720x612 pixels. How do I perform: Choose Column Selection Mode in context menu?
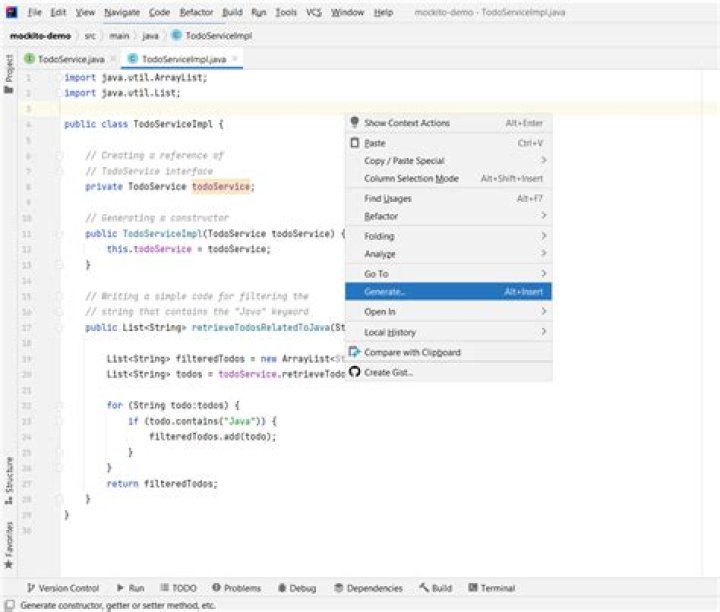point(411,178)
